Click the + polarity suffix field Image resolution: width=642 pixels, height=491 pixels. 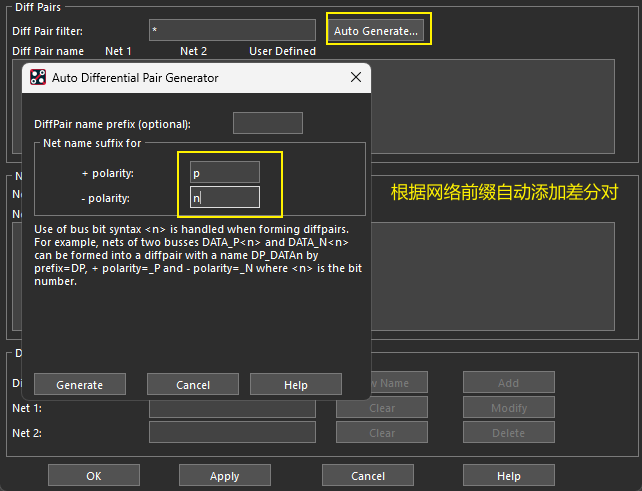pyautogui.click(x=225, y=173)
